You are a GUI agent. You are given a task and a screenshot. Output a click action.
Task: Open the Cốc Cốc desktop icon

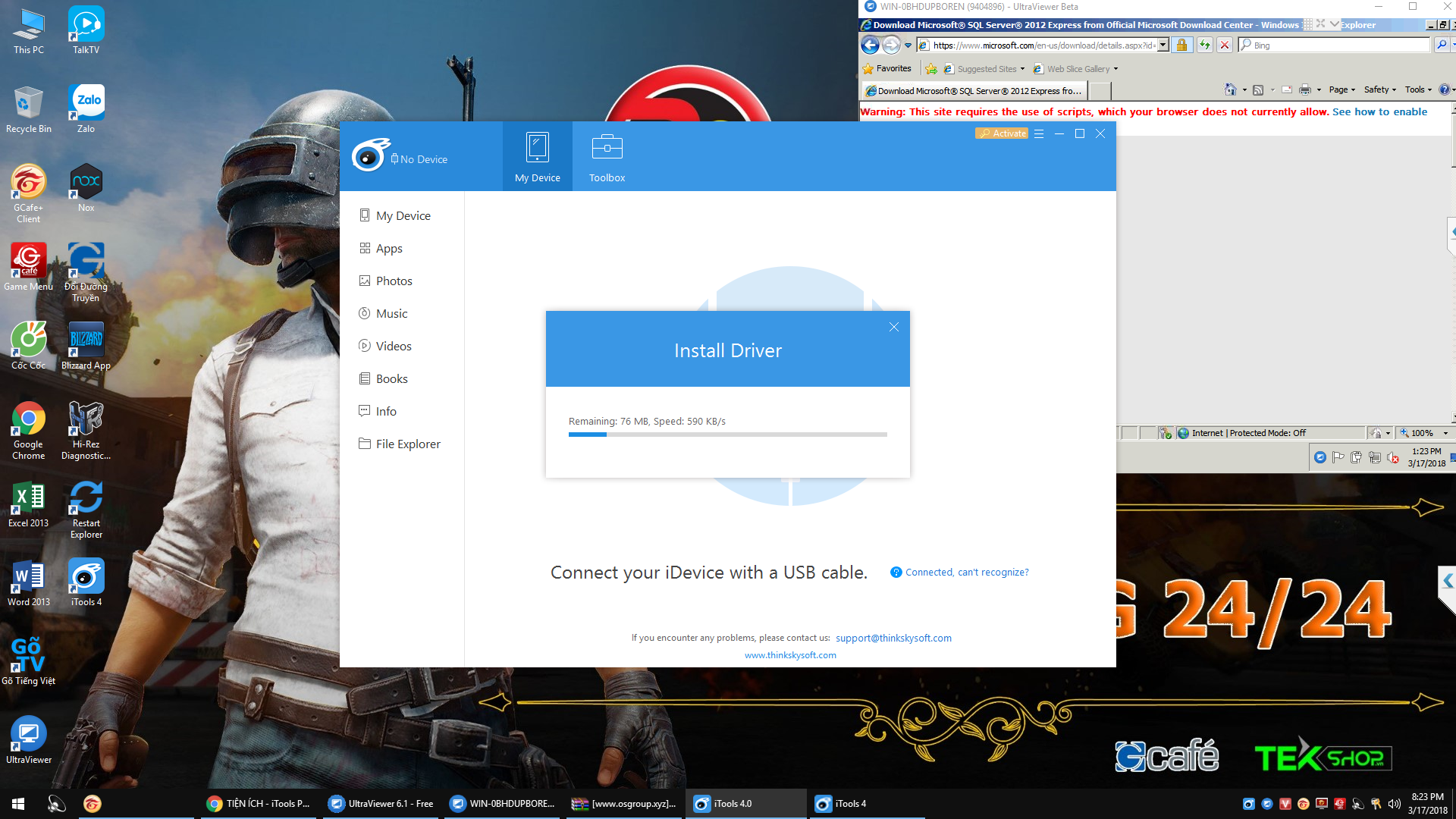[x=29, y=345]
